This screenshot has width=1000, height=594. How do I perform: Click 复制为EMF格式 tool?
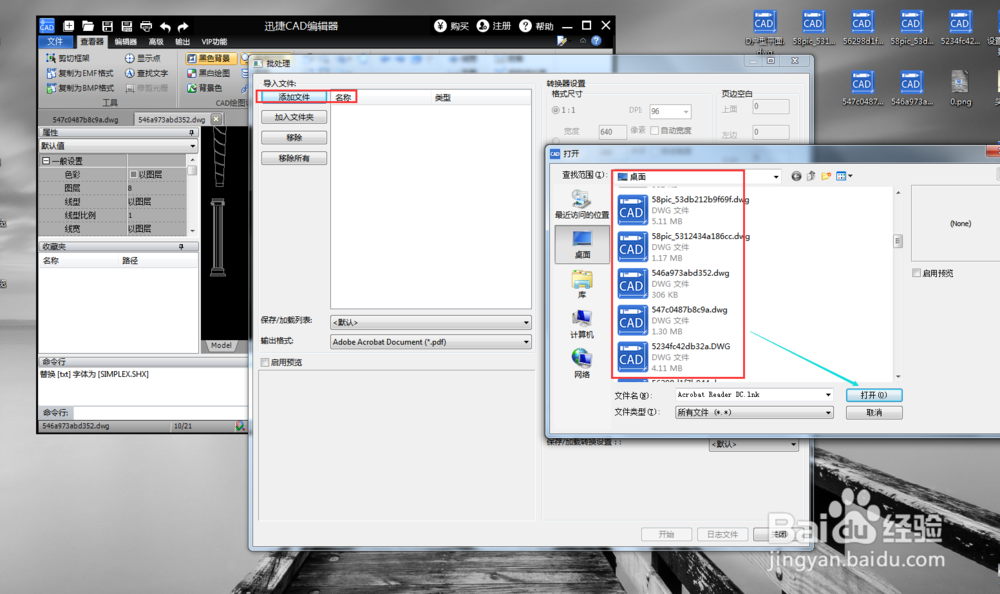pos(80,73)
